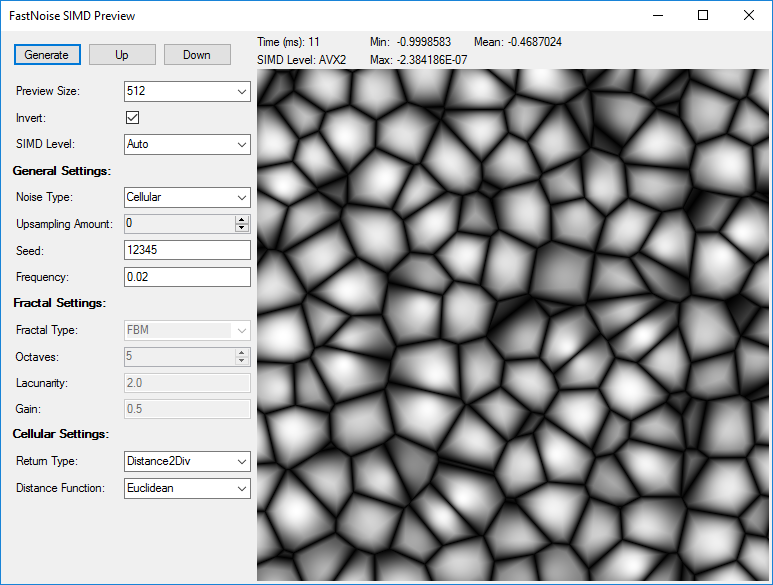Expand the Distance Function dropdown
The height and width of the screenshot is (585, 773).
tap(186, 488)
